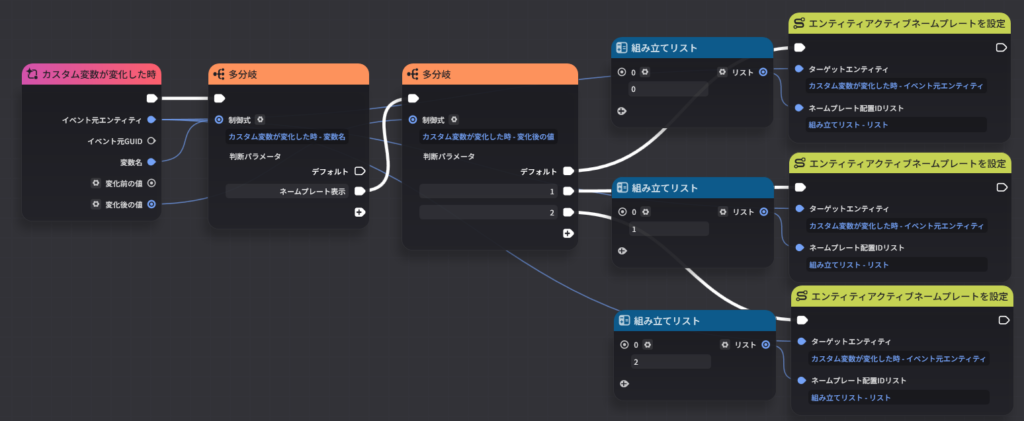Click ネームプレート配置IDリスト pin of nameplate node wired to list 2
1024x421 pixels.
(802, 381)
